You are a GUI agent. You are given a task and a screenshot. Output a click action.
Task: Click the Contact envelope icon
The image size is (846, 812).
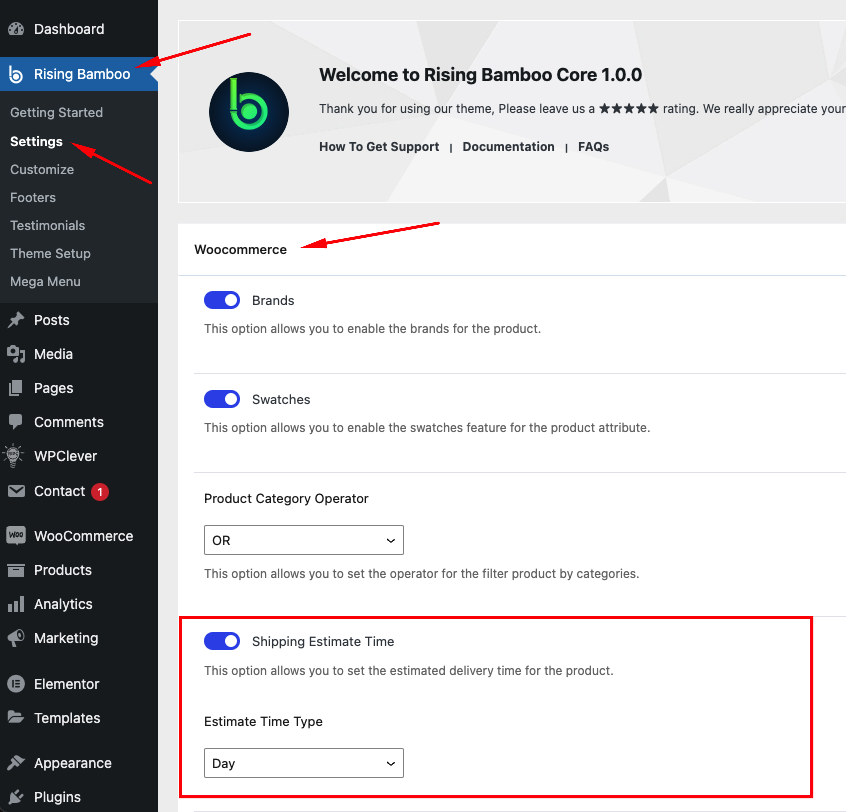pos(16,491)
